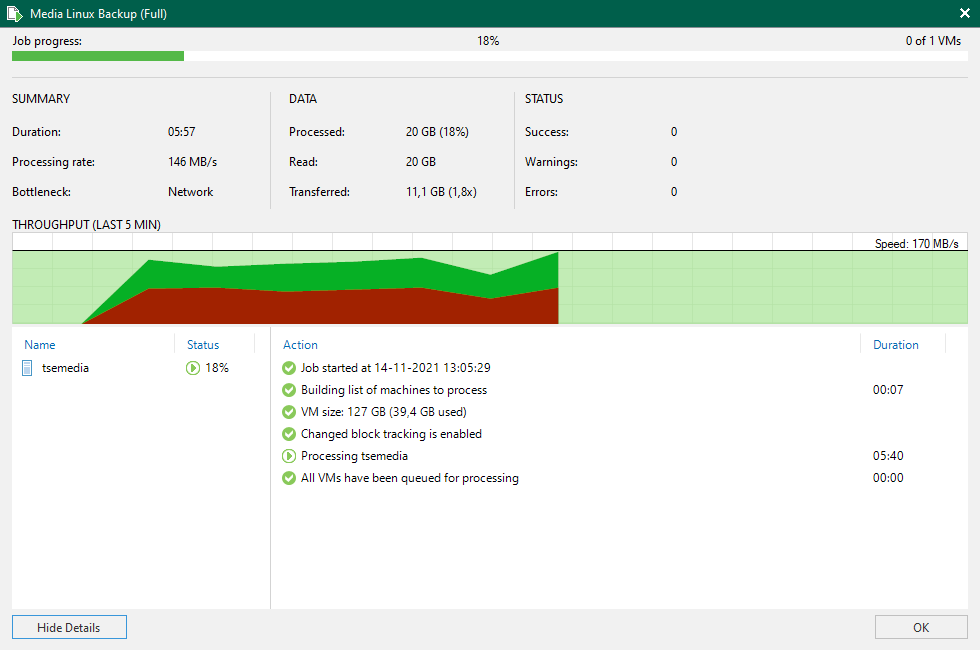Click the green job progress bar
The image size is (980, 650).
point(97,56)
